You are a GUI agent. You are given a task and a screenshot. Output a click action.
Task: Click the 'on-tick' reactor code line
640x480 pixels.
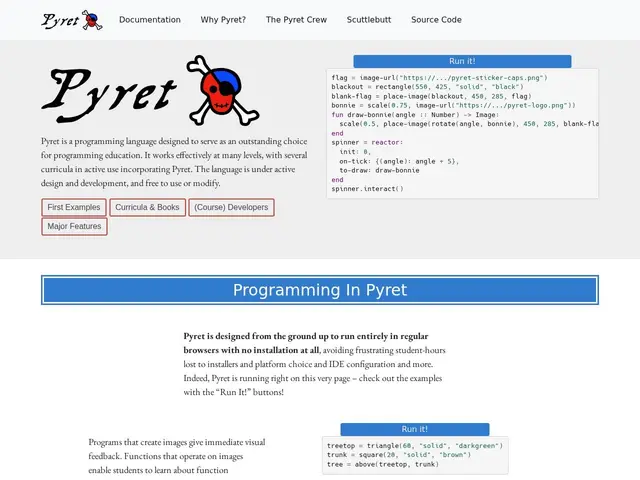pos(399,161)
